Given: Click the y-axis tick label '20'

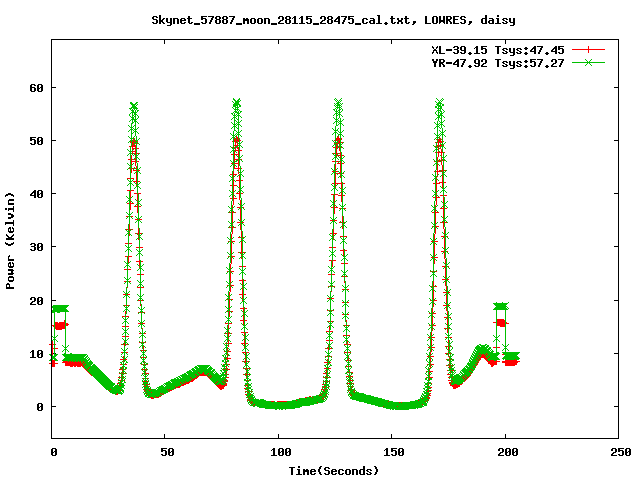Looking at the screenshot, I should pyautogui.click(x=36, y=301).
